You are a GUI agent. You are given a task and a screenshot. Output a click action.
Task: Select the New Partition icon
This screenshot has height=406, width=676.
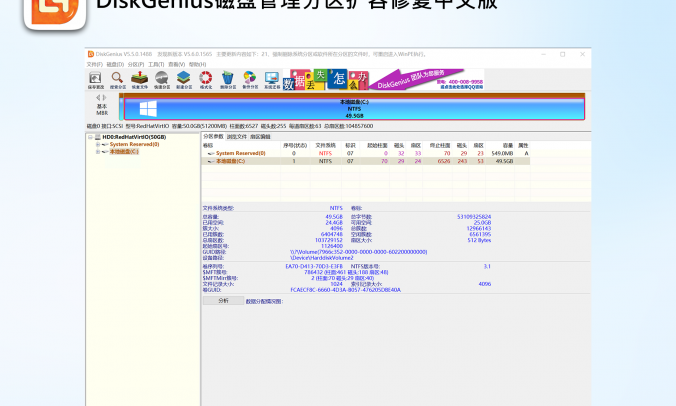coord(184,80)
